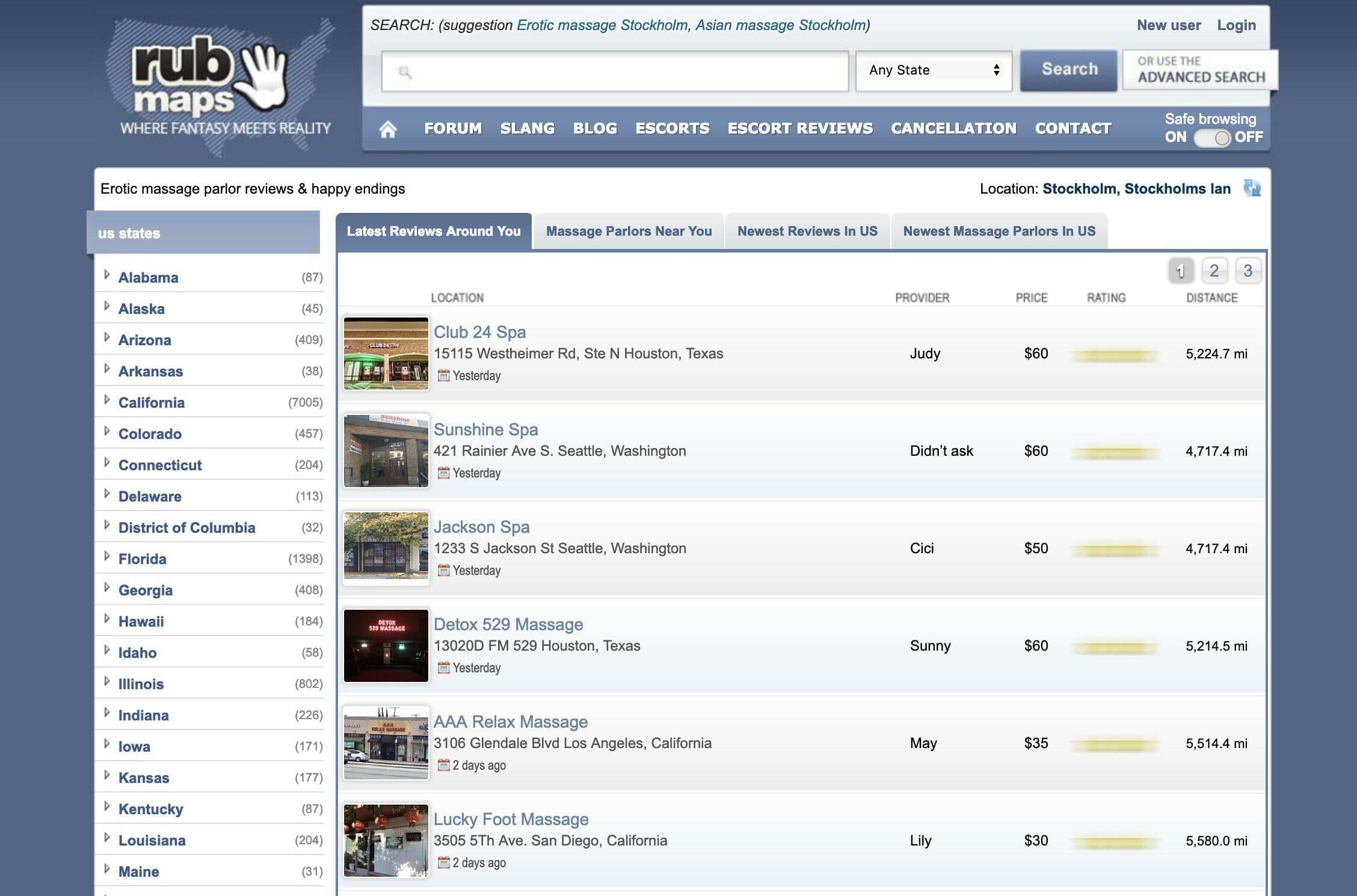Switch to Massage Parlors Near You tab
Screen dimensions: 1357x896
[629, 232]
